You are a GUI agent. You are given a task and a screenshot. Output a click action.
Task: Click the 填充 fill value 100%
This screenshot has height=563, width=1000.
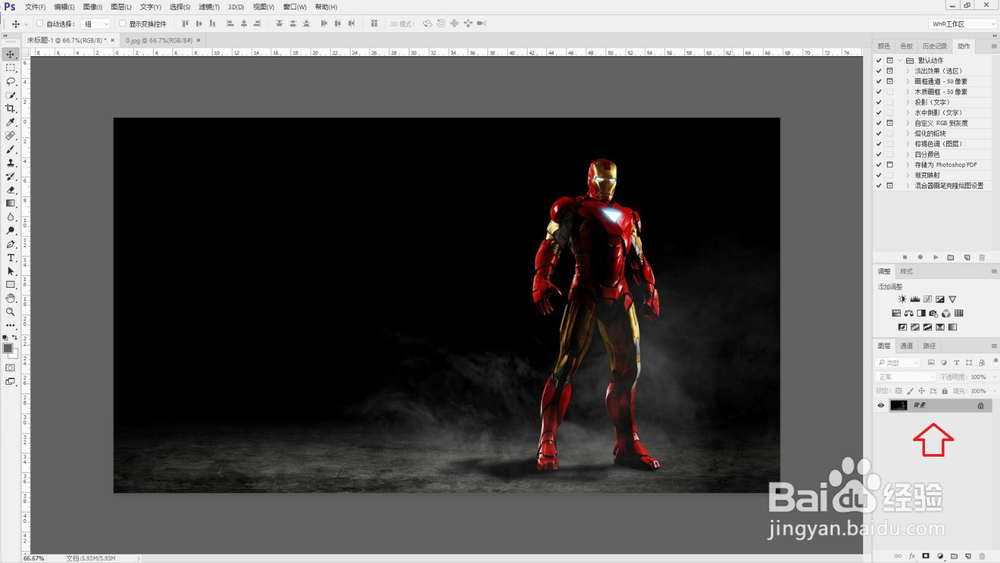978,391
